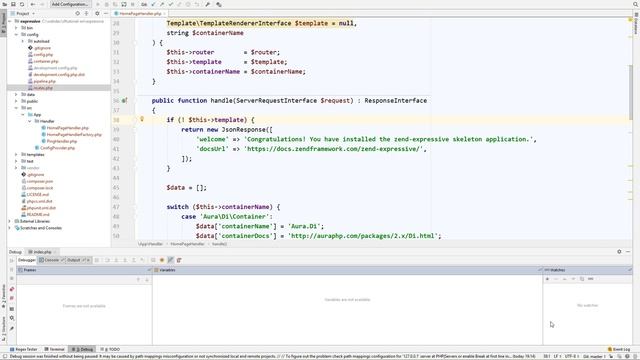The width and height of the screenshot is (640, 360).
Task: Click the HomePageHandler breadcrumb
Action: click(187, 244)
